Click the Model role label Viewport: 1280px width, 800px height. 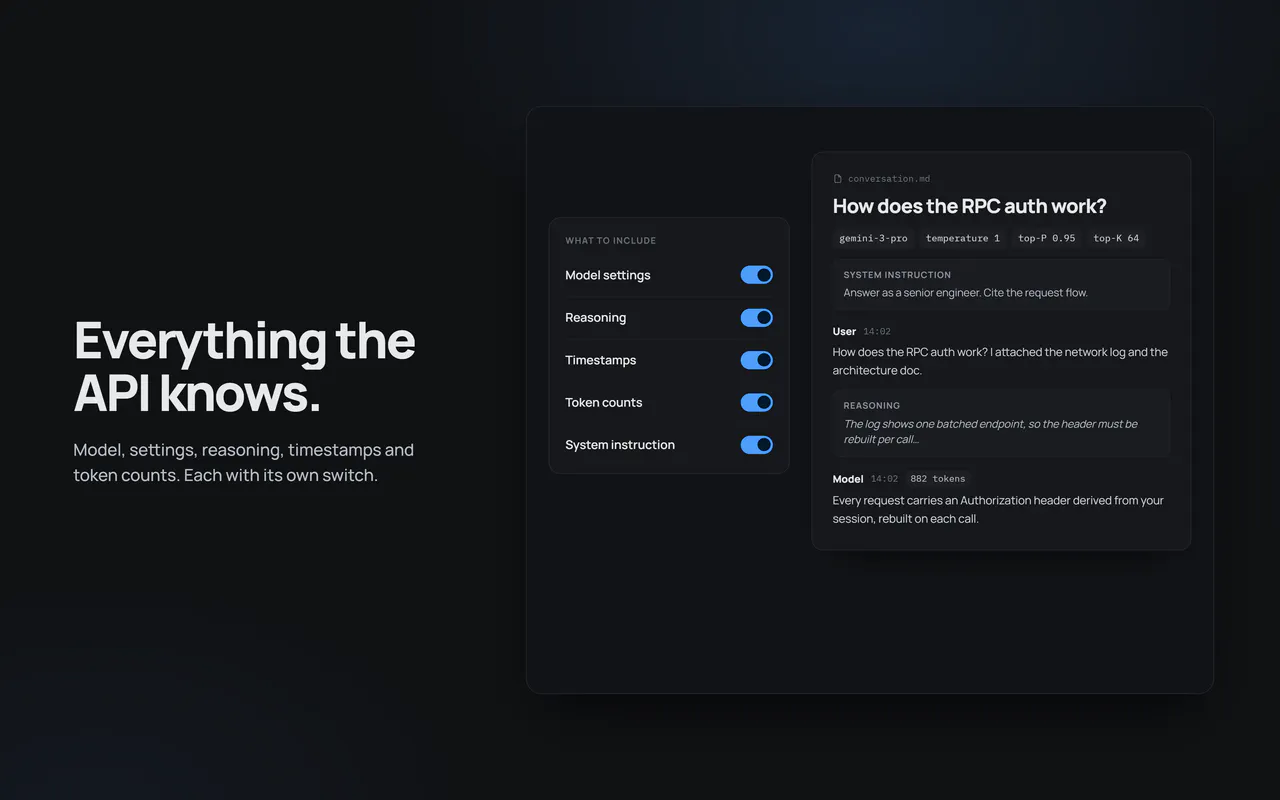(x=848, y=479)
